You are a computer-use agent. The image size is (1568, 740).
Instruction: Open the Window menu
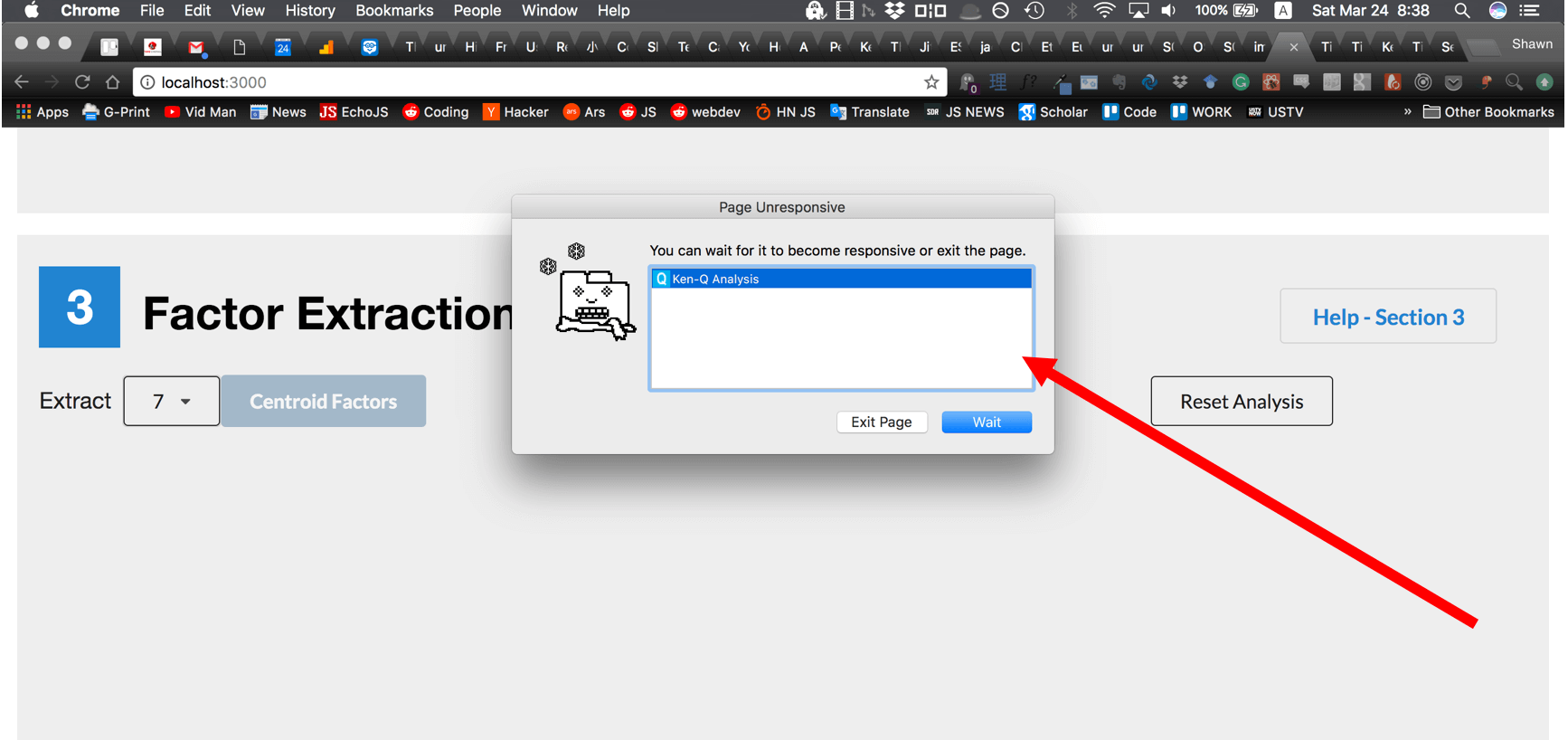click(x=550, y=11)
